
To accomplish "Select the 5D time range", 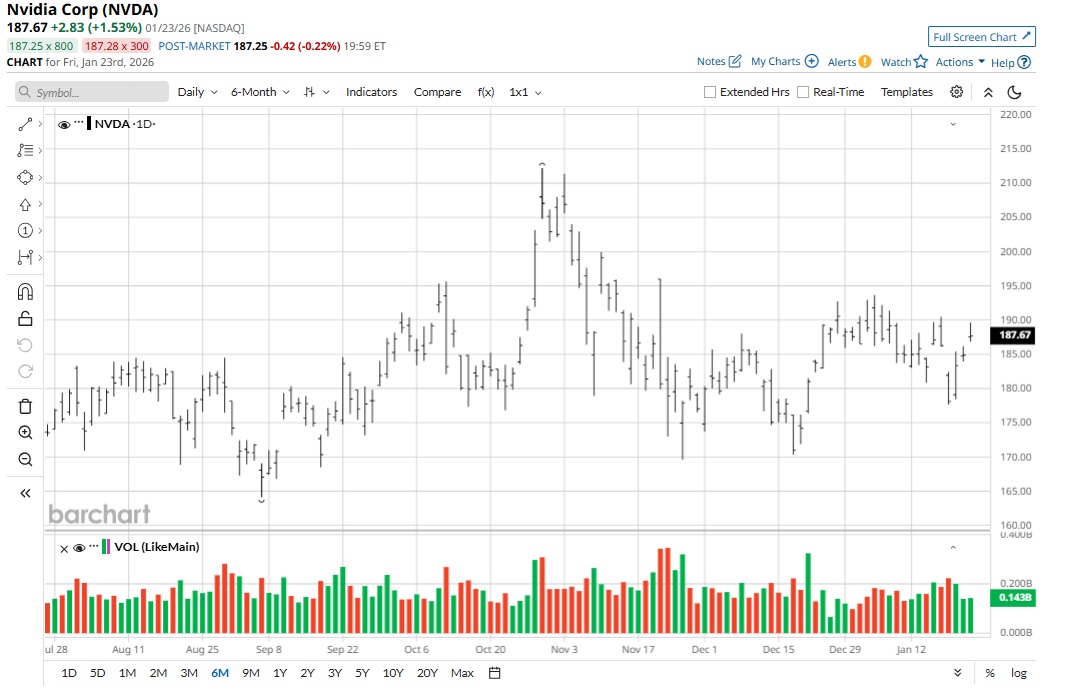I will [97, 673].
